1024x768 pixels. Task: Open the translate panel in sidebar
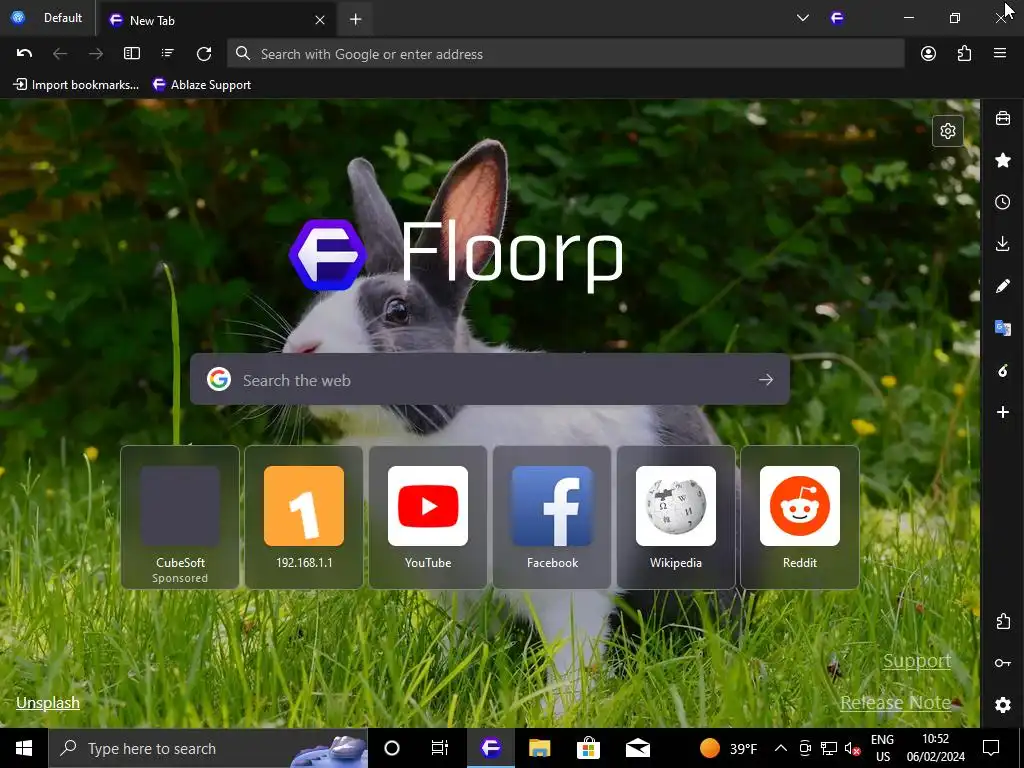pos(1002,327)
